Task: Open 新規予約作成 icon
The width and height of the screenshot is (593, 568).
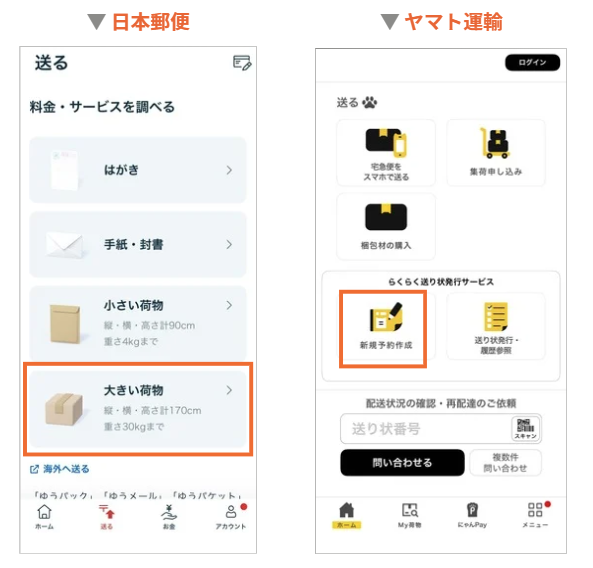Action: tap(386, 317)
